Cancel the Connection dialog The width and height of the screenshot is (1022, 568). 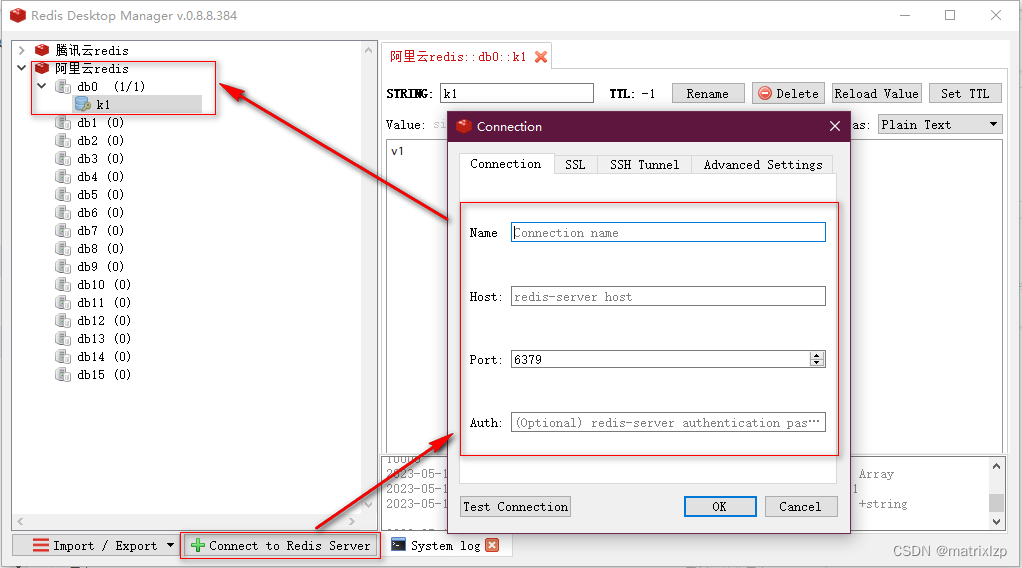pos(800,507)
